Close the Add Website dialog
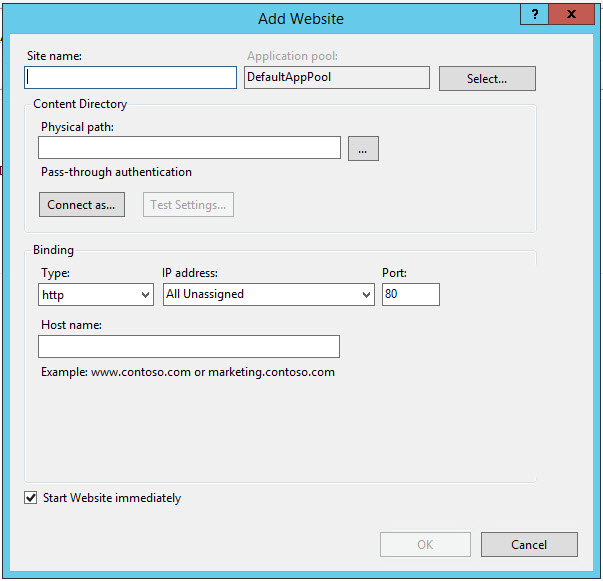Image resolution: width=603 pixels, height=581 pixels. coord(571,14)
